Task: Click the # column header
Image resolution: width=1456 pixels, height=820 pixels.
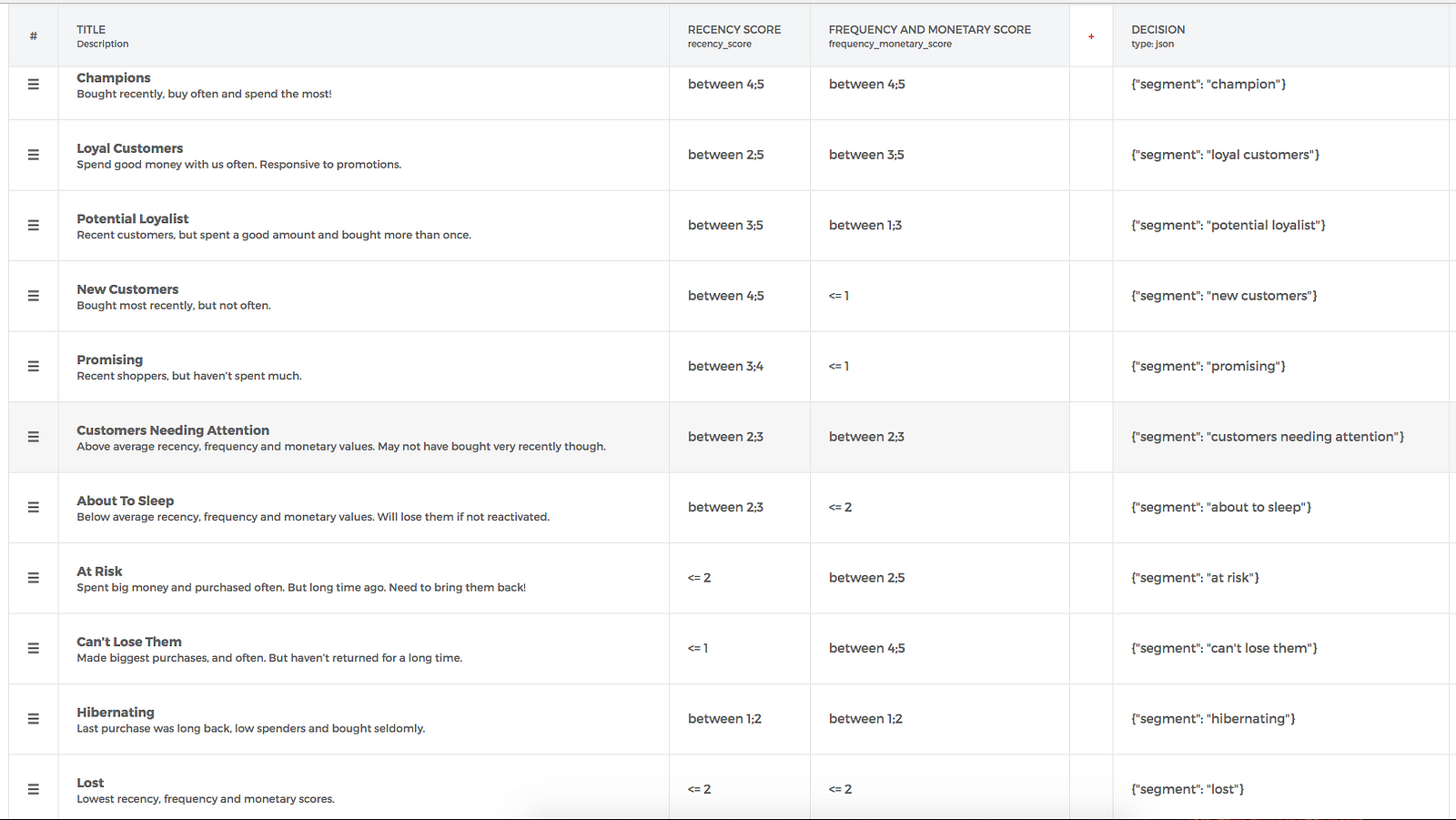Action: [34, 36]
